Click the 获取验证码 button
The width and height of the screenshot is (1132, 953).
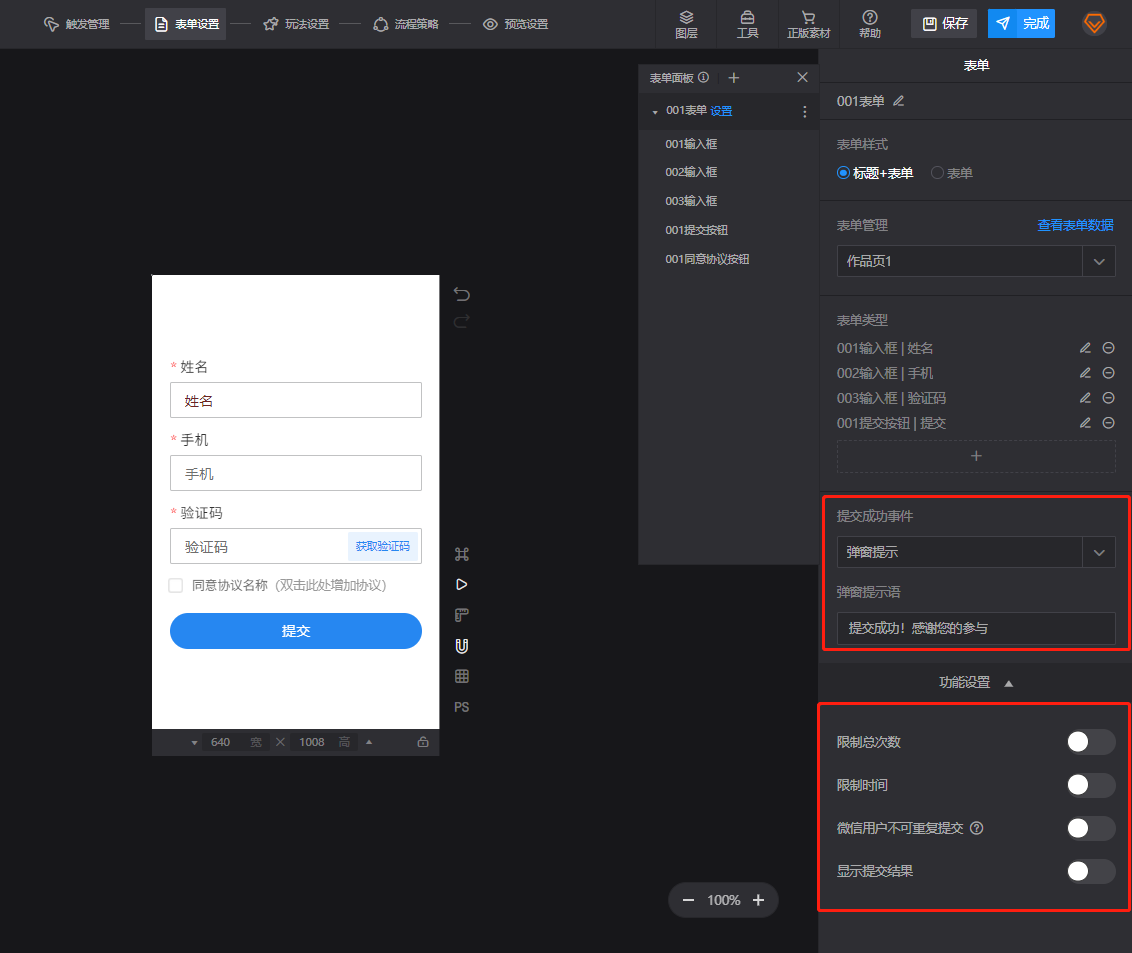383,547
